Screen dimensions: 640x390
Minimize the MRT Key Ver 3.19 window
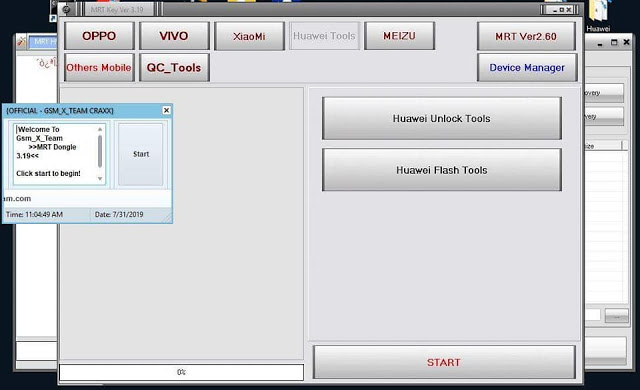(x=555, y=10)
